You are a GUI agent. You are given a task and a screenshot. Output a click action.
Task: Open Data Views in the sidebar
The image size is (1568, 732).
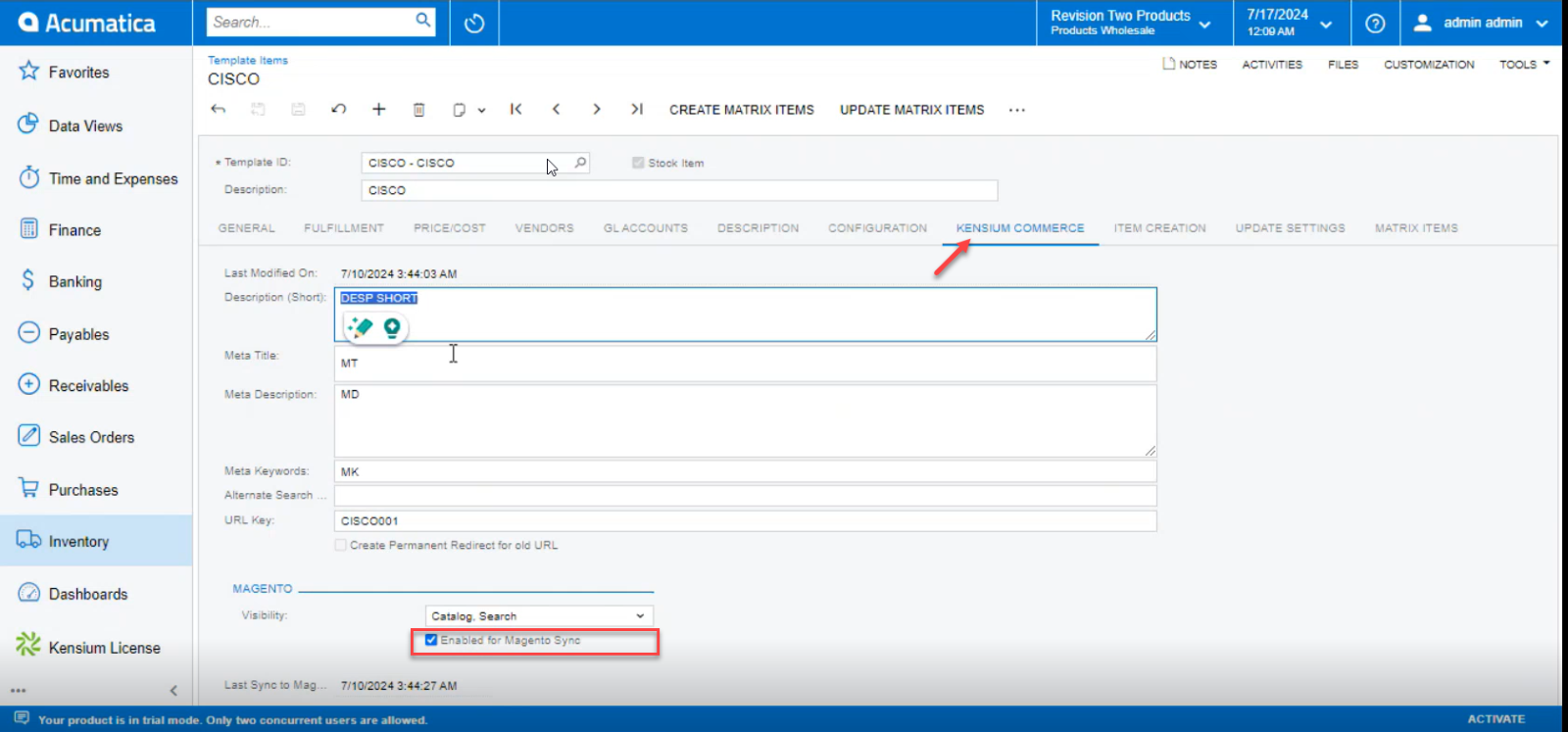(x=85, y=125)
